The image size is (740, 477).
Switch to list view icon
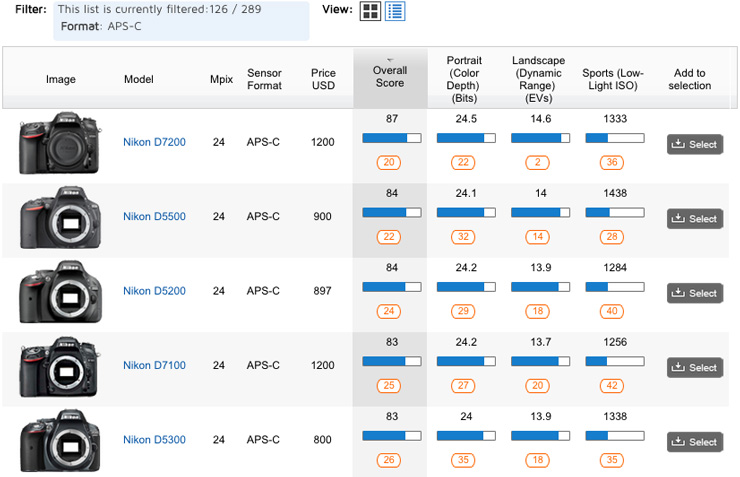point(395,11)
